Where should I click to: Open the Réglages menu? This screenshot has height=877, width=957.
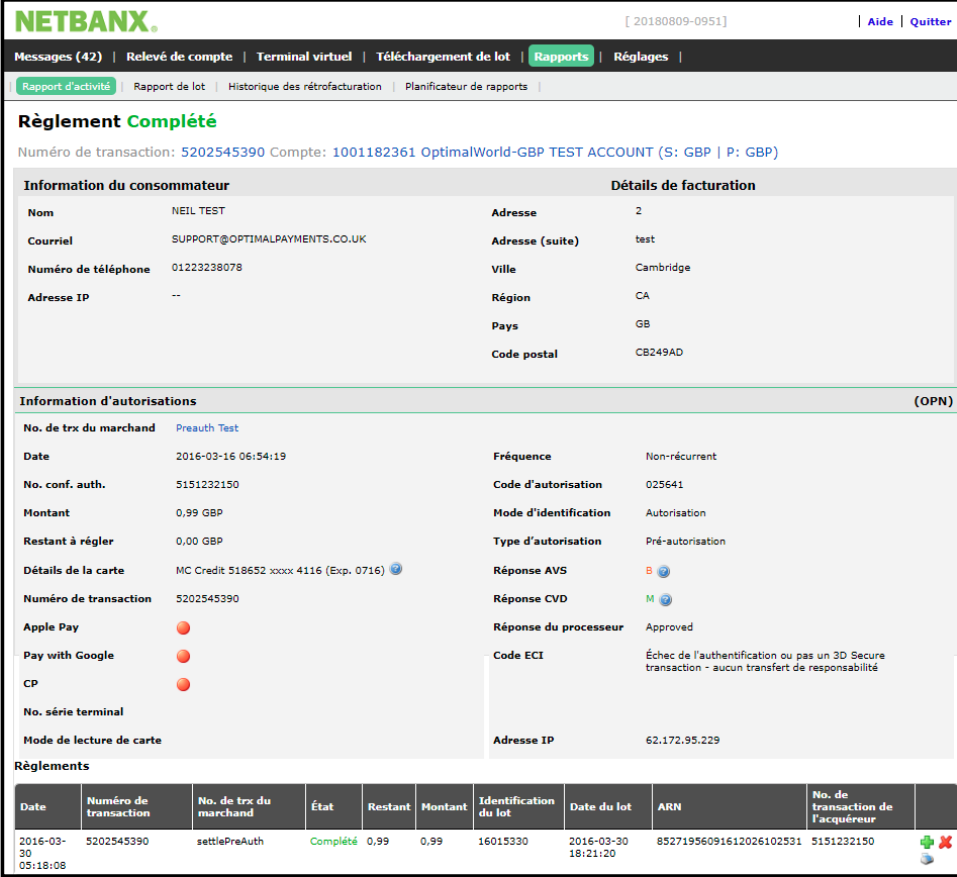[x=640, y=57]
